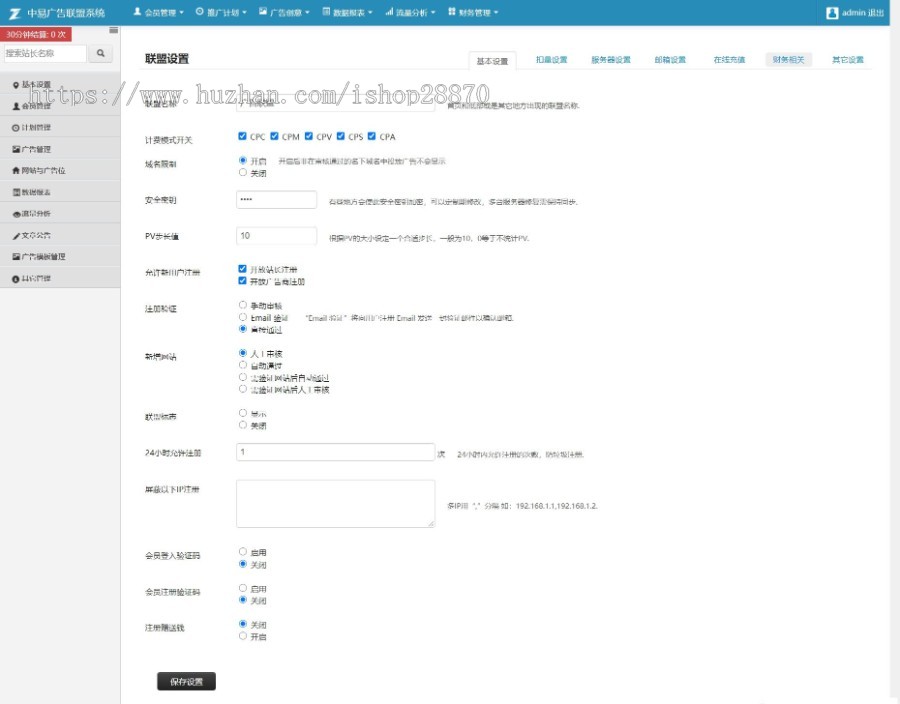This screenshot has height=704, width=900.
Task: Open 计划管理 clock icon in sidebar
Action: click(x=16, y=128)
